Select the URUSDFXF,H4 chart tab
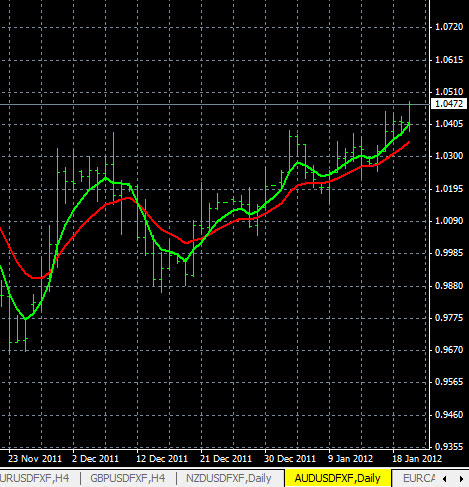This screenshot has width=469, height=487. 34,478
